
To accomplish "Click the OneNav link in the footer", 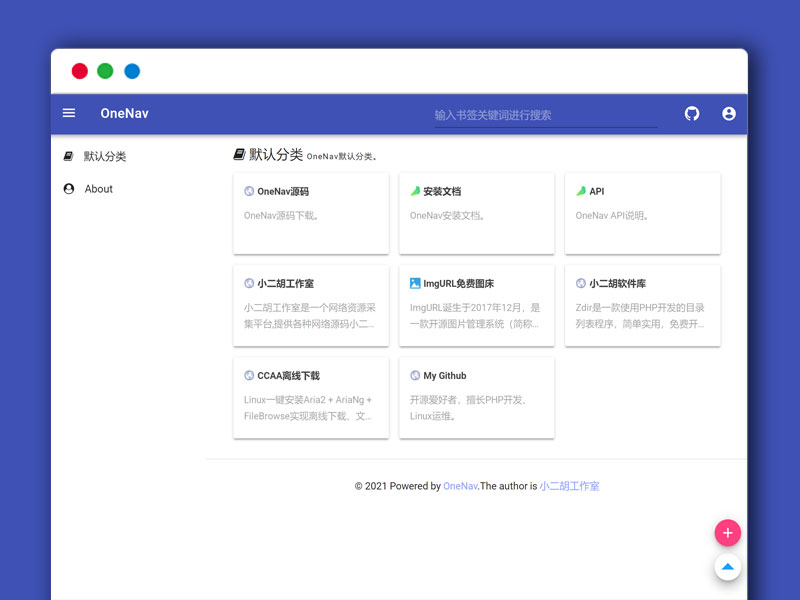I will point(459,486).
